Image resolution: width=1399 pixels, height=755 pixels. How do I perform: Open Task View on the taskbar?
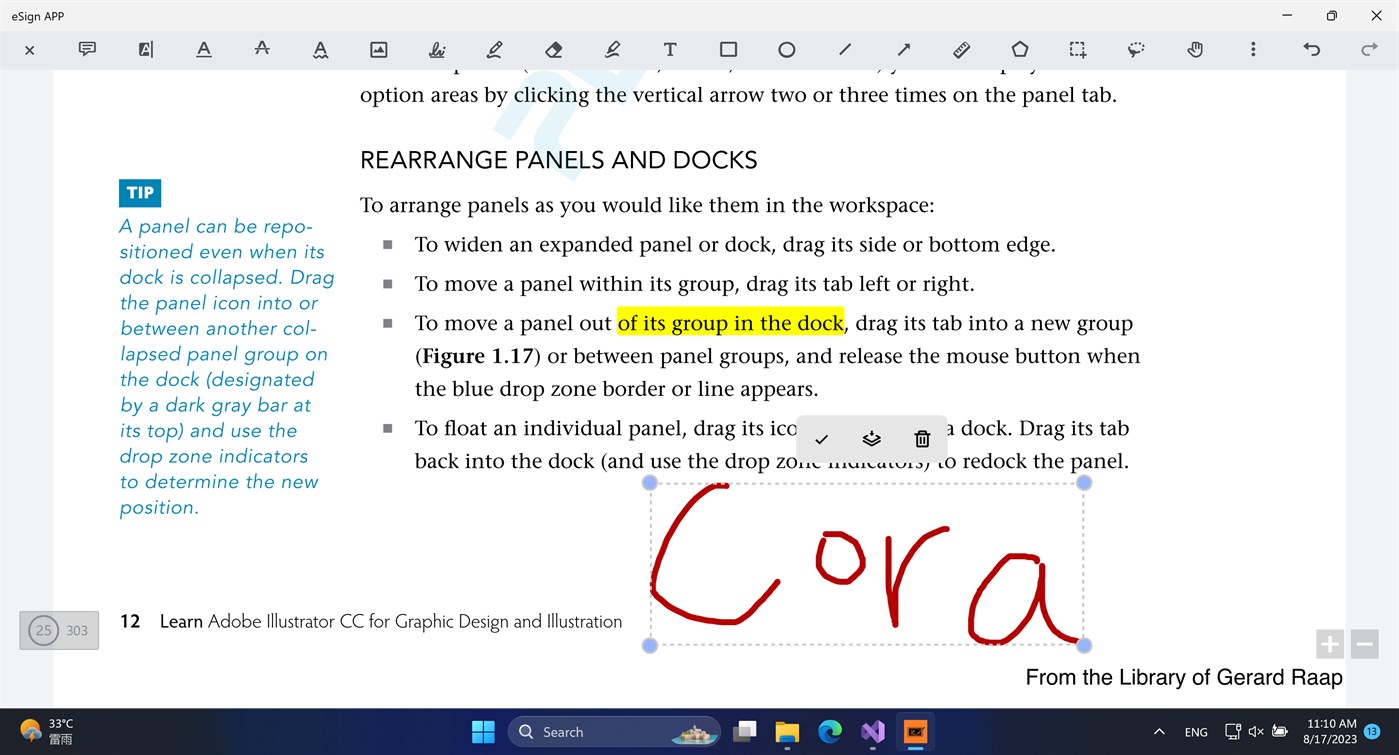[744, 732]
